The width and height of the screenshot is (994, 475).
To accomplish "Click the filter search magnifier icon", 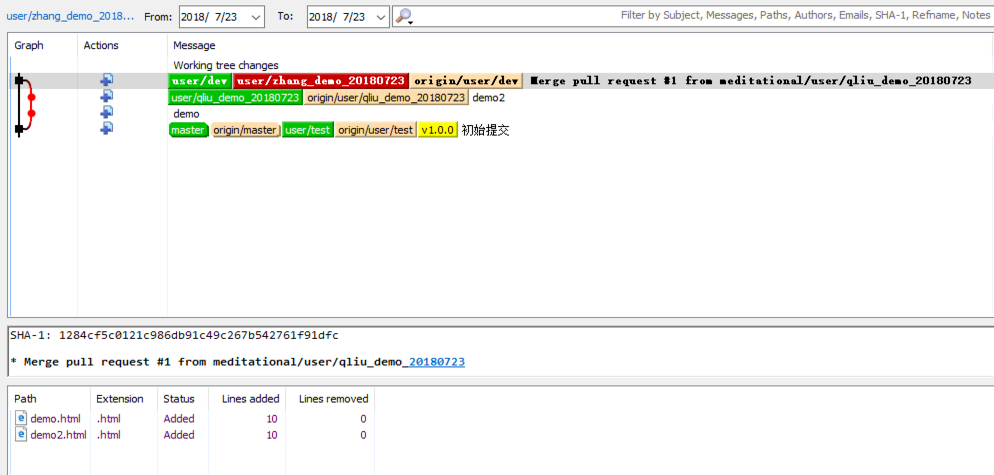I will [x=402, y=16].
